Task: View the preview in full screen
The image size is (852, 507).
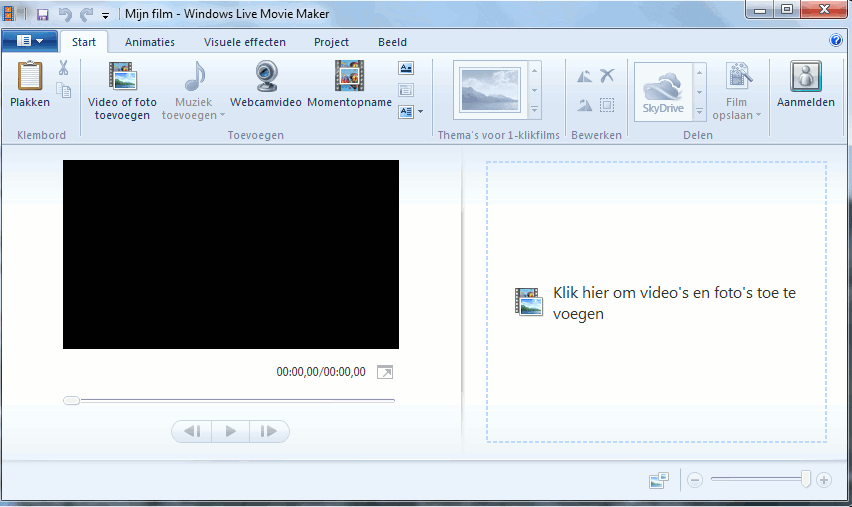Action: pyautogui.click(x=385, y=372)
